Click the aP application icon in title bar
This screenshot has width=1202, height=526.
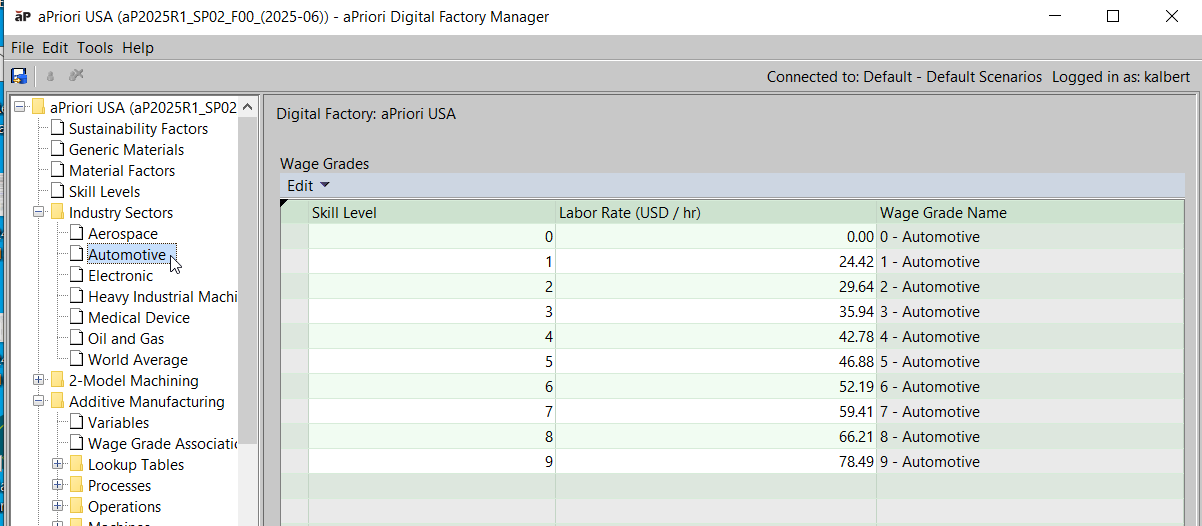(x=22, y=16)
